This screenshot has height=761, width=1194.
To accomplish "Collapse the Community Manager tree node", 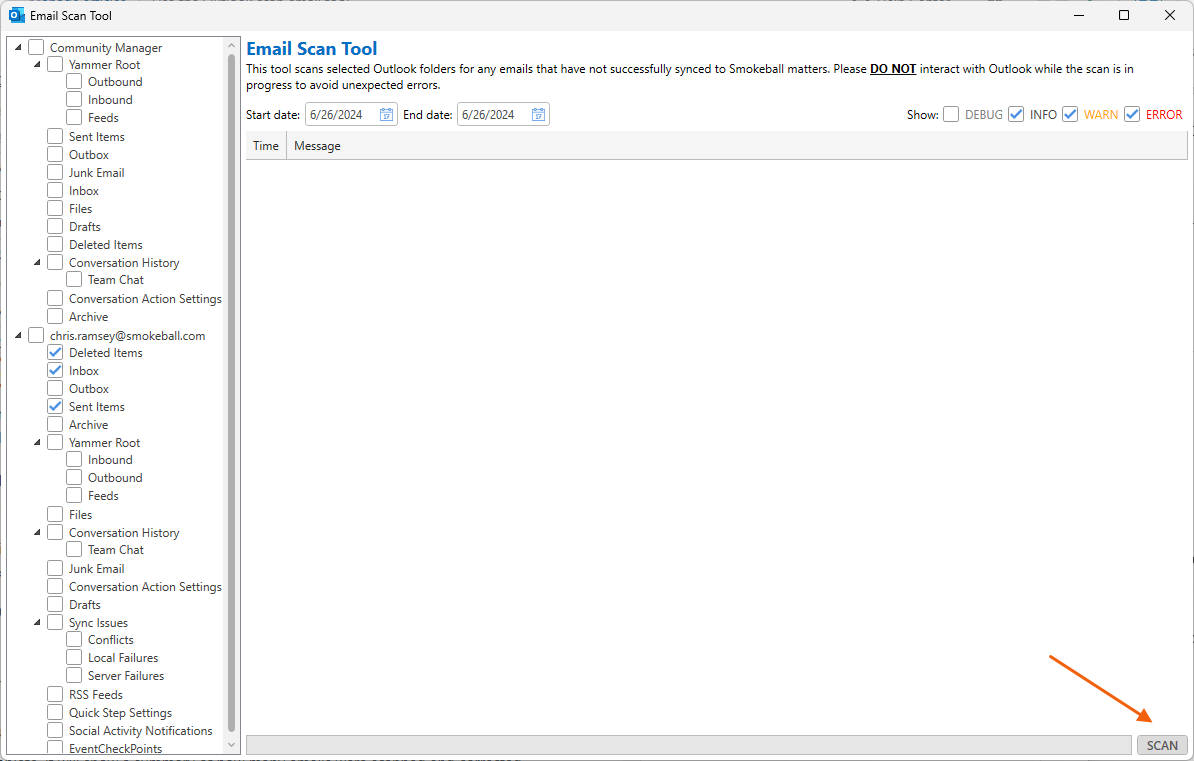I will (18, 47).
